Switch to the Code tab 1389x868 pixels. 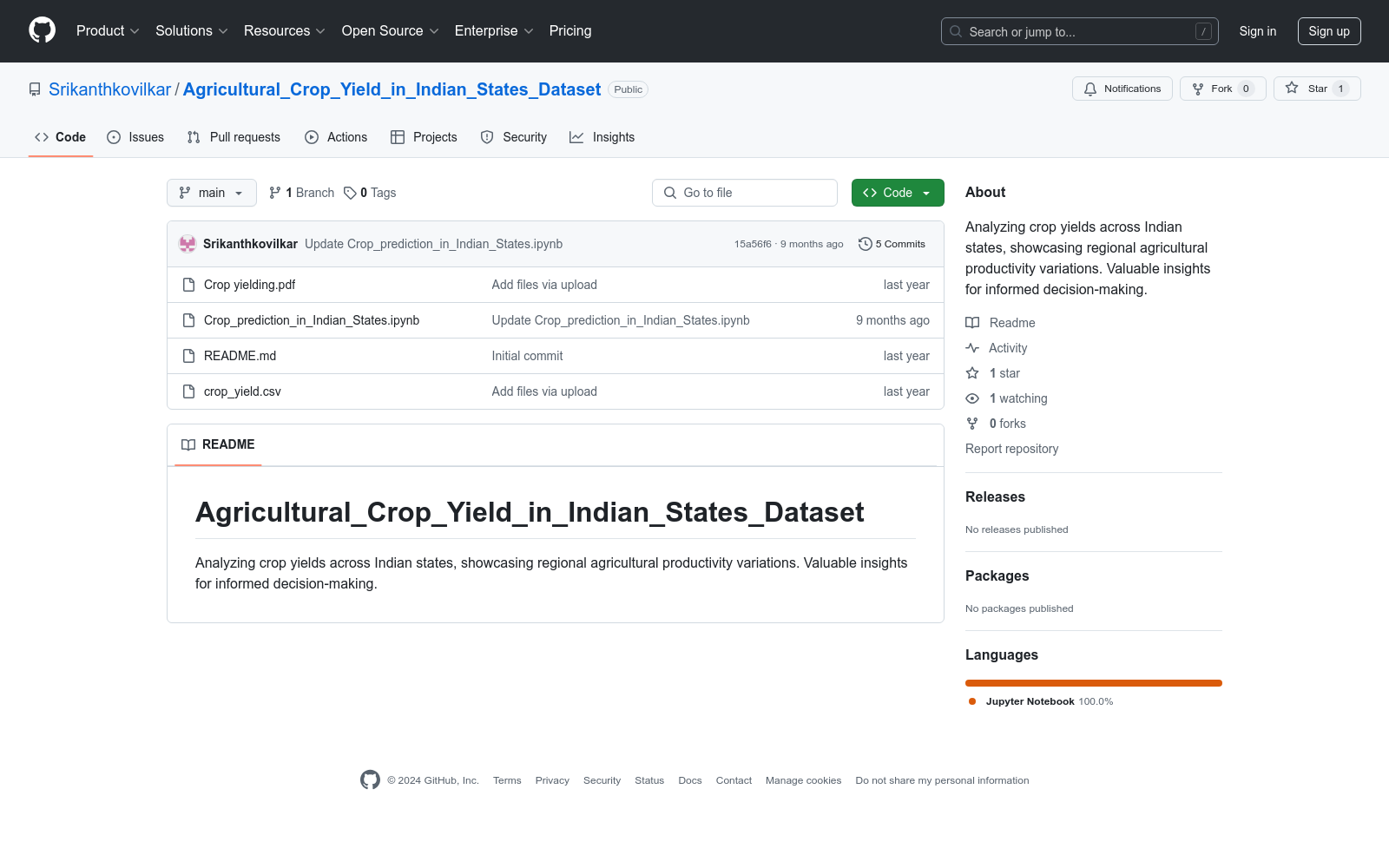(61, 137)
